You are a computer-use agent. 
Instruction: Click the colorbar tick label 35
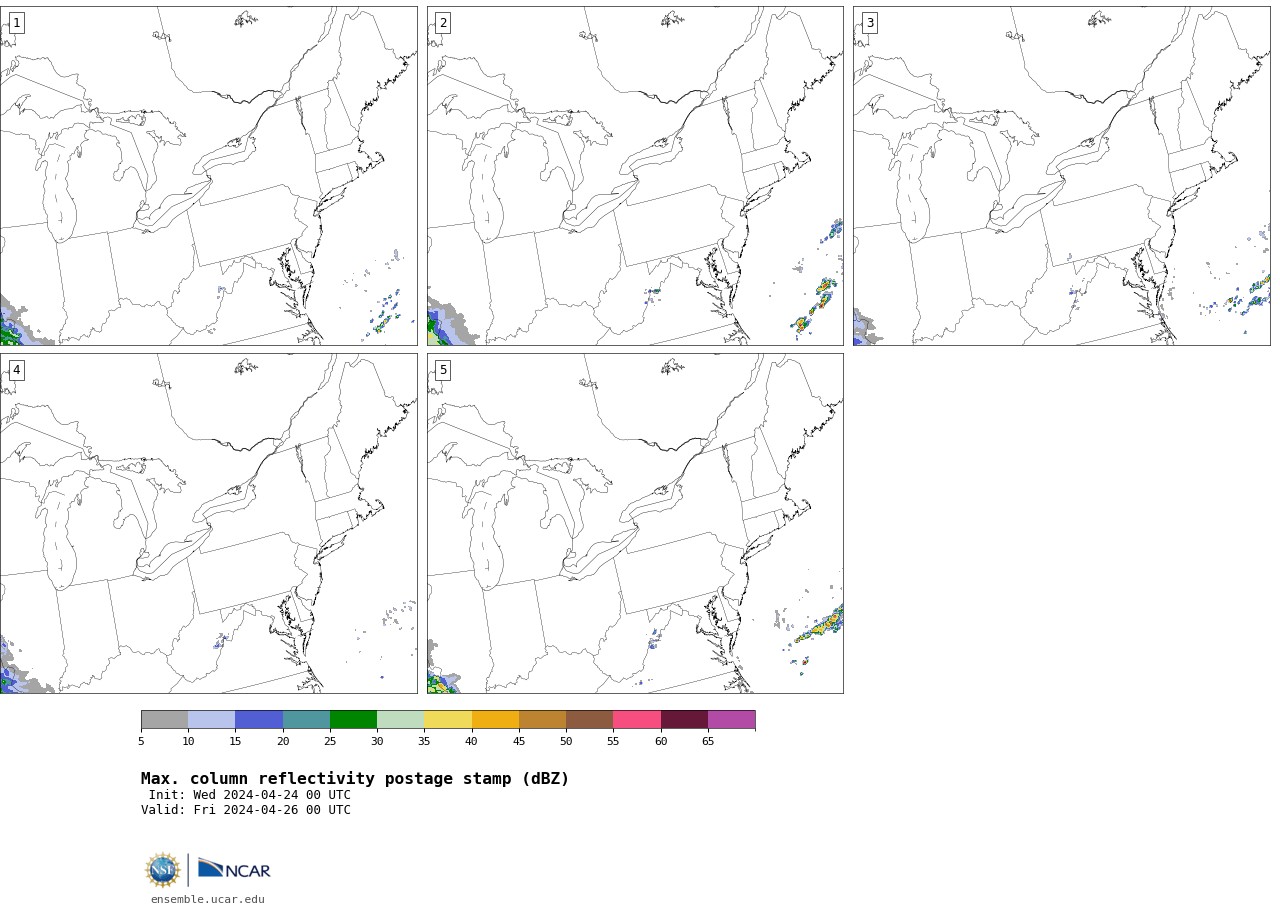424,742
